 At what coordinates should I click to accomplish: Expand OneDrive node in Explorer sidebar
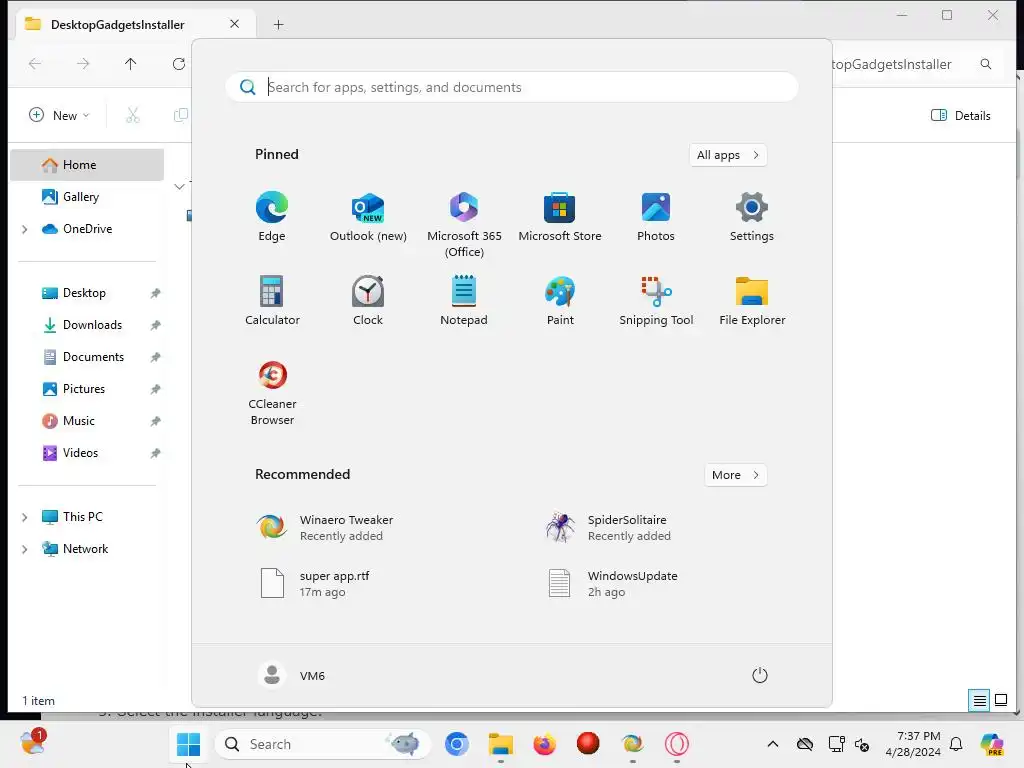pyautogui.click(x=25, y=229)
